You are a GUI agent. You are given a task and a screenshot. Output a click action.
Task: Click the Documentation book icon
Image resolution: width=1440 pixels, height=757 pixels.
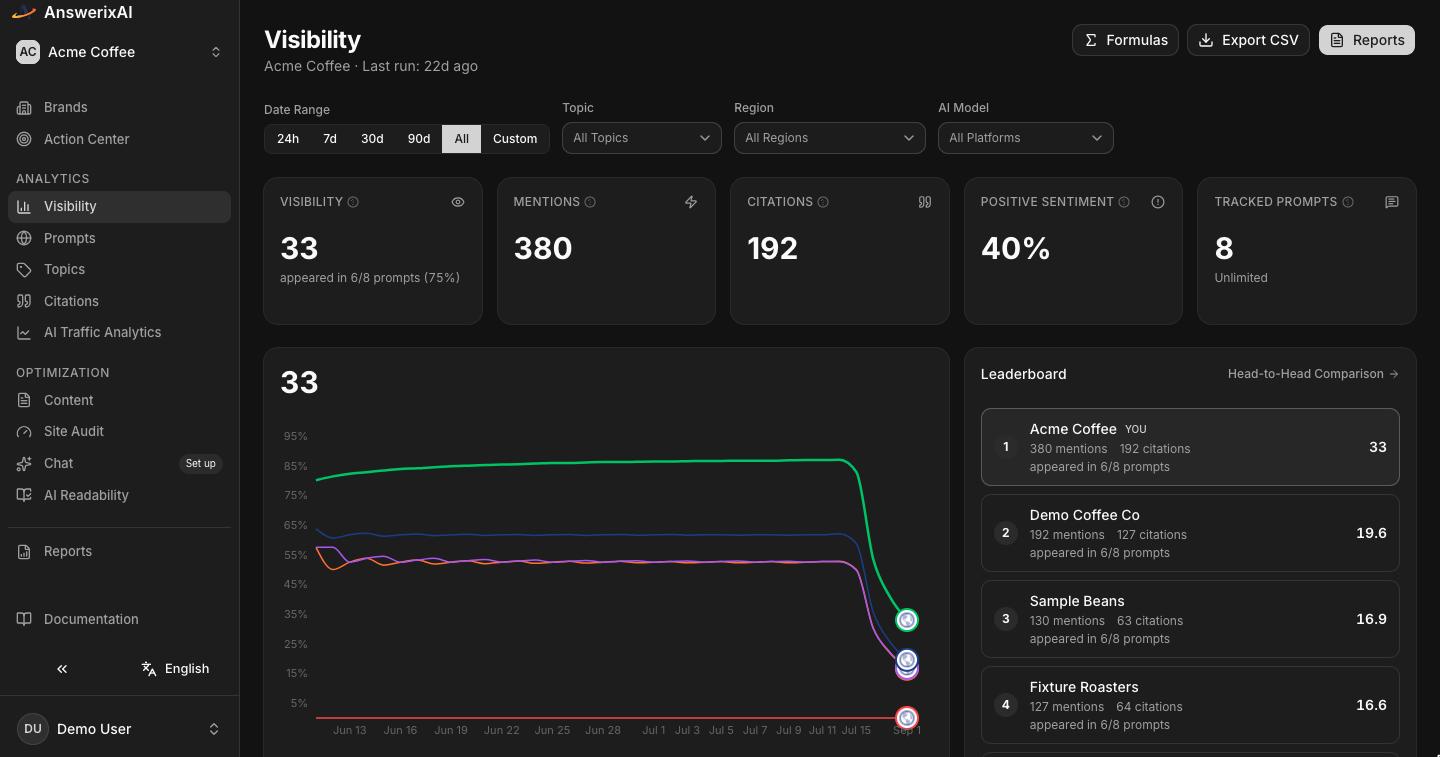coord(24,619)
